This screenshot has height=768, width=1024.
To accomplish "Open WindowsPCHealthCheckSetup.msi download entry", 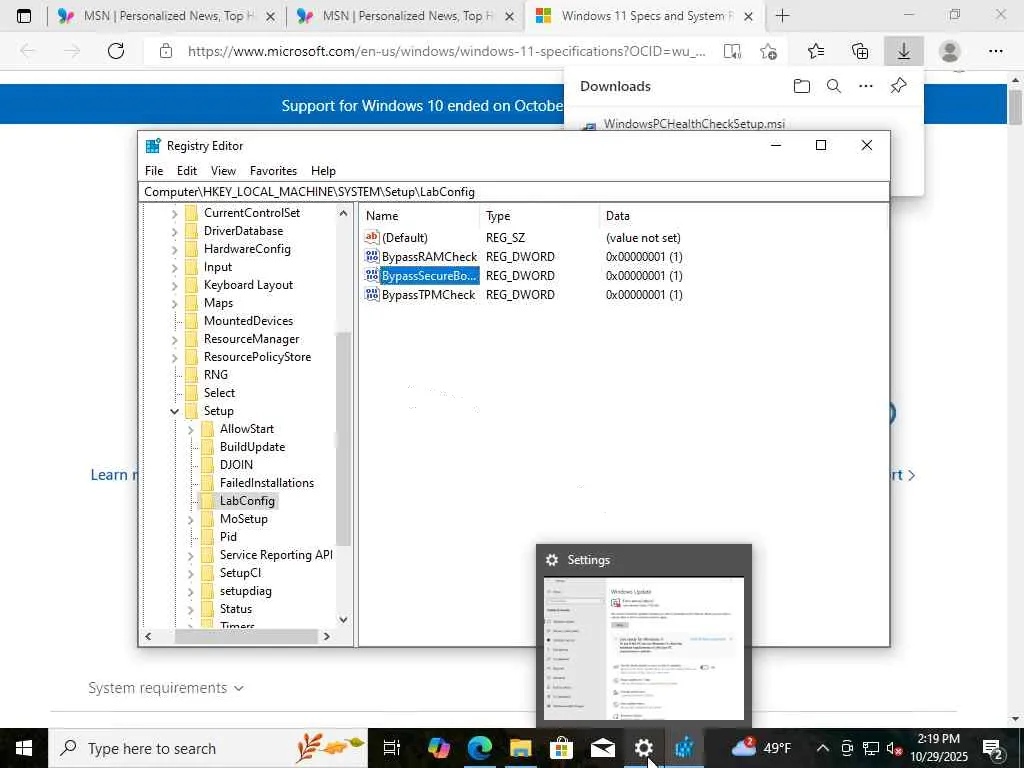I will pyautogui.click(x=694, y=123).
